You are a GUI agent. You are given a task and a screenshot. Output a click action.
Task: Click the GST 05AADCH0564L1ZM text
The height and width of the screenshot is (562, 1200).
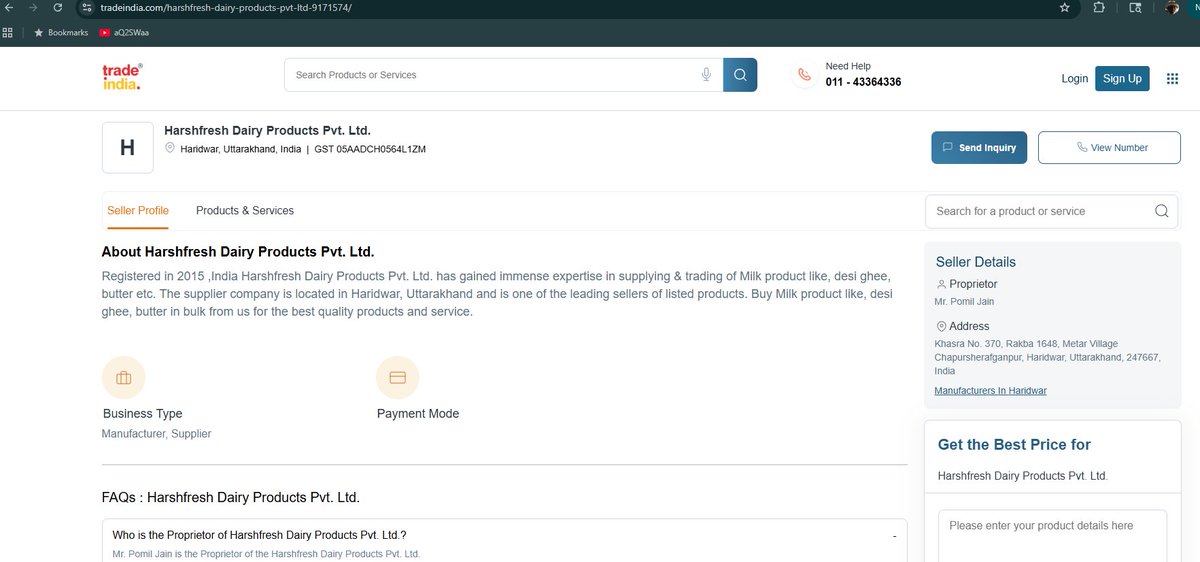370,149
